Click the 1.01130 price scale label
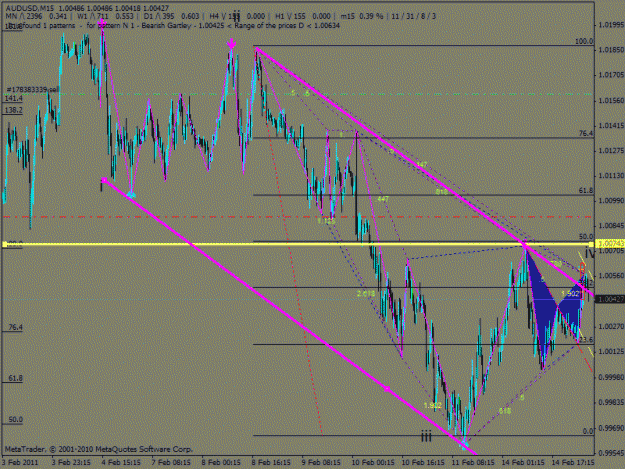 coord(611,176)
